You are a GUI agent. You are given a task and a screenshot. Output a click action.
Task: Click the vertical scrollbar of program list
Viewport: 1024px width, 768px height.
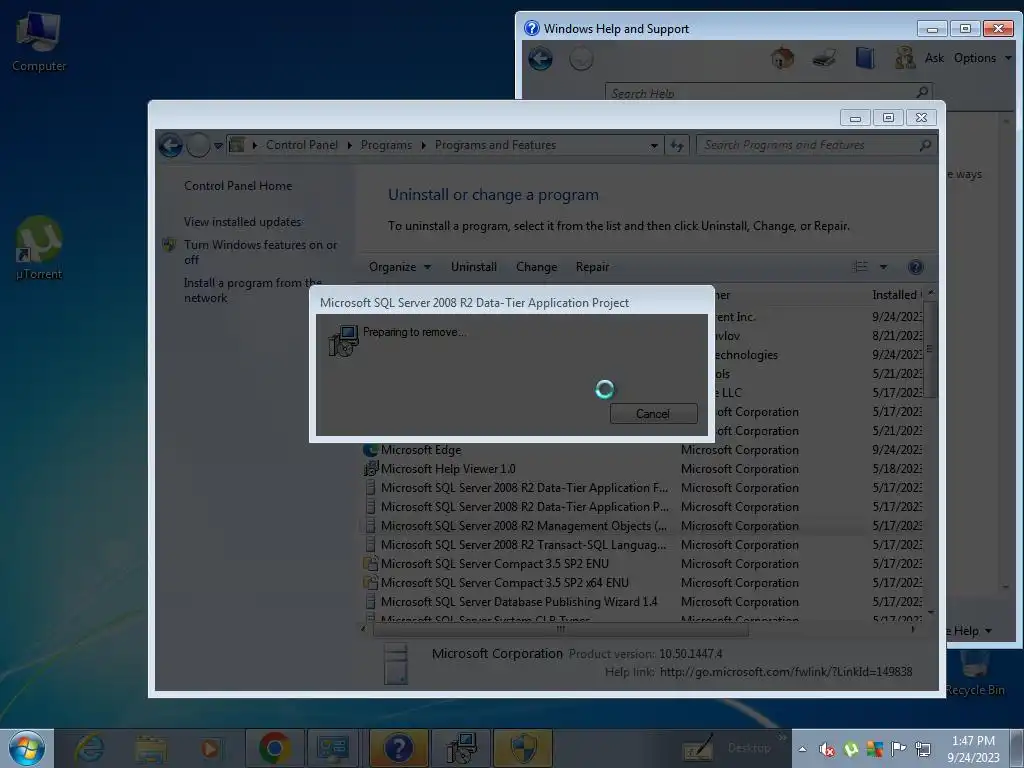[930, 349]
